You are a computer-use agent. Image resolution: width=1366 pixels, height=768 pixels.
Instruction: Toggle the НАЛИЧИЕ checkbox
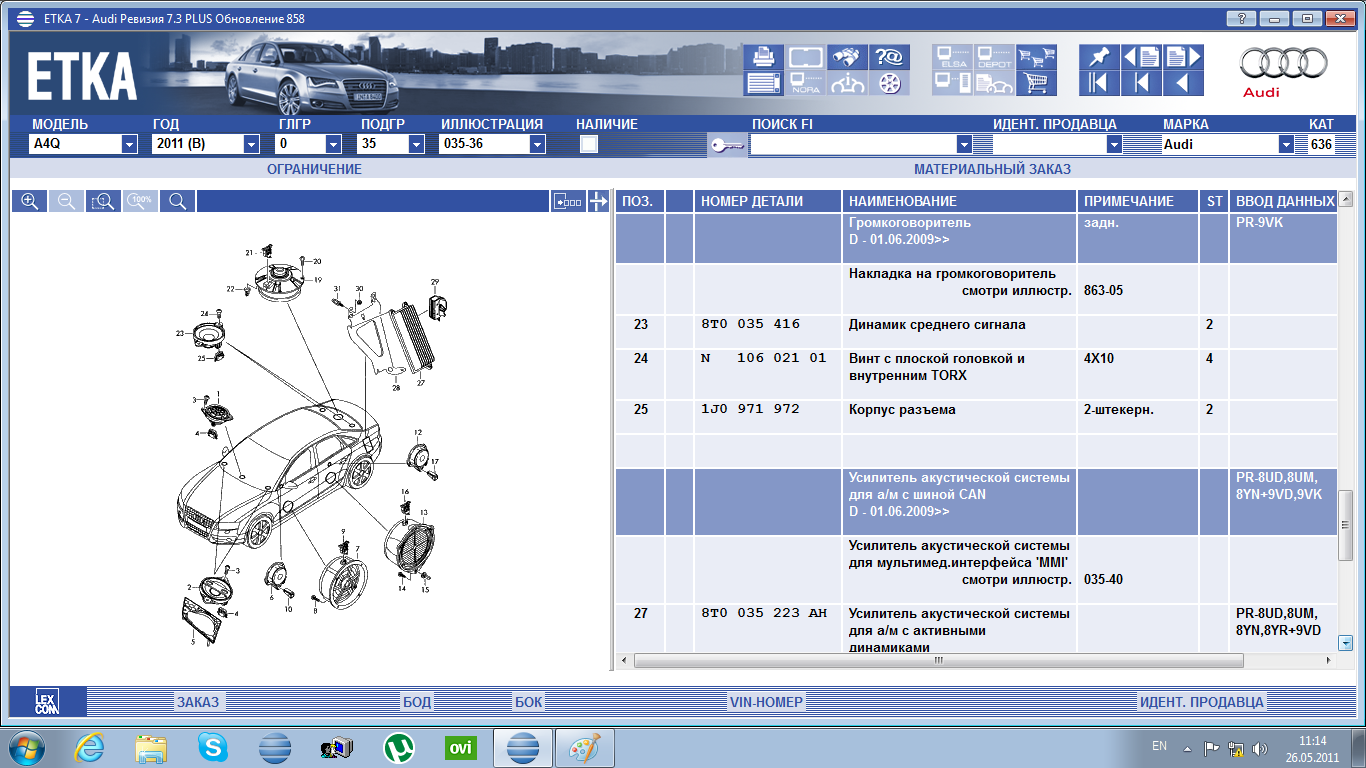point(589,144)
